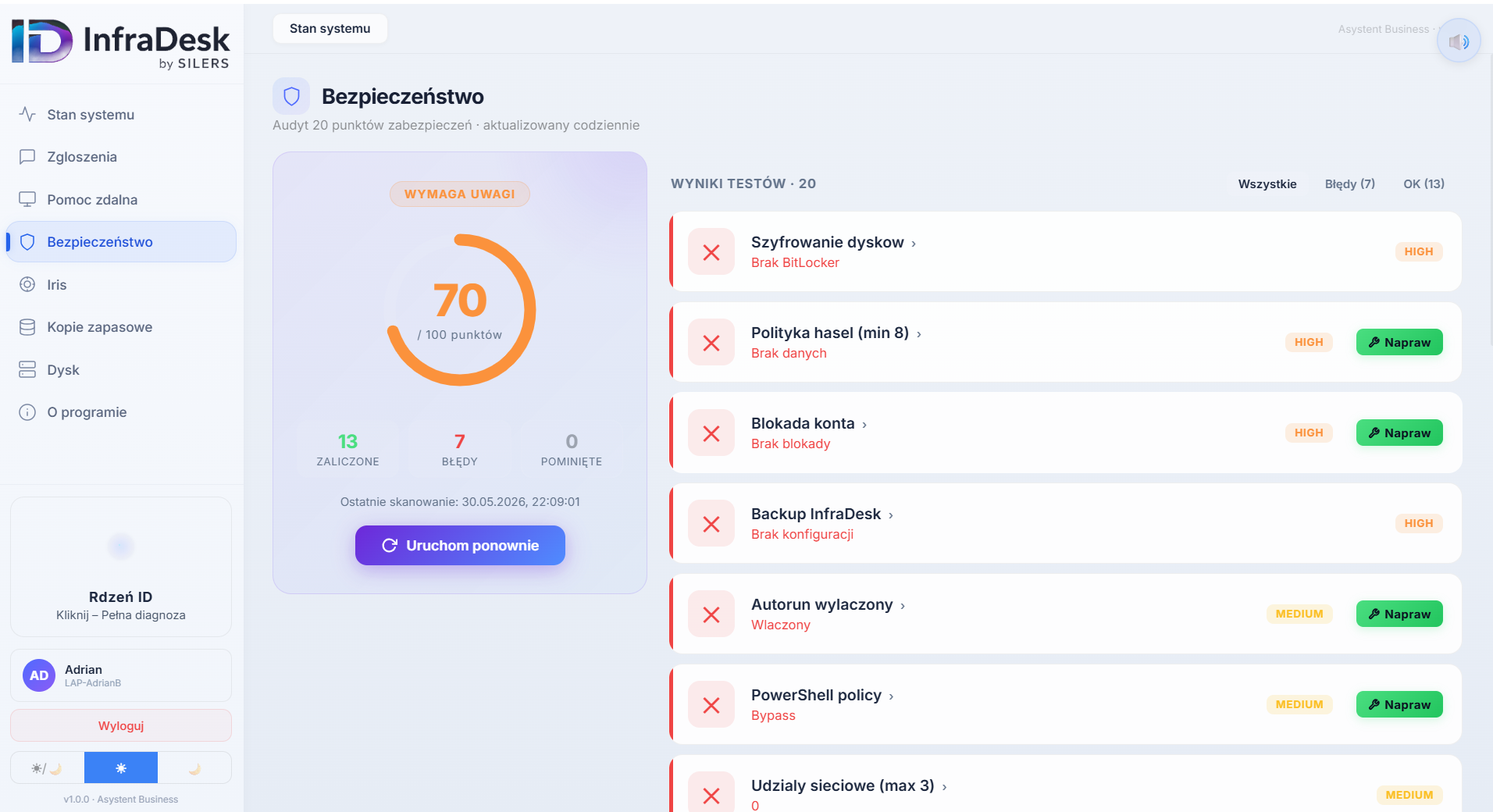
Task: Select light theme sun toggle
Action: point(121,768)
